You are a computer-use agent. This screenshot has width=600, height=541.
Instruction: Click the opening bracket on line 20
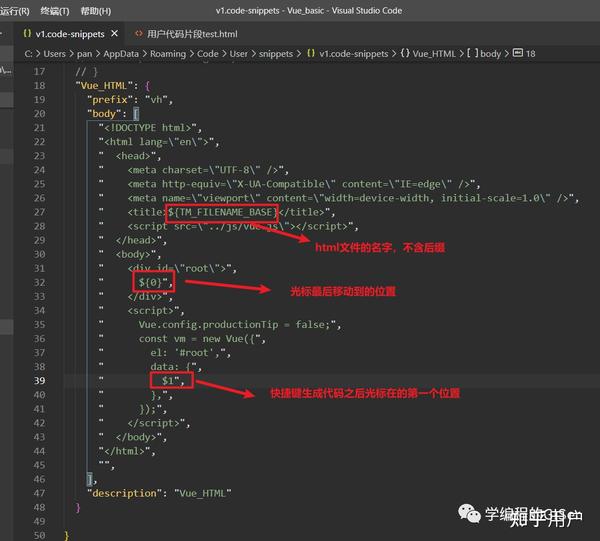click(x=136, y=114)
